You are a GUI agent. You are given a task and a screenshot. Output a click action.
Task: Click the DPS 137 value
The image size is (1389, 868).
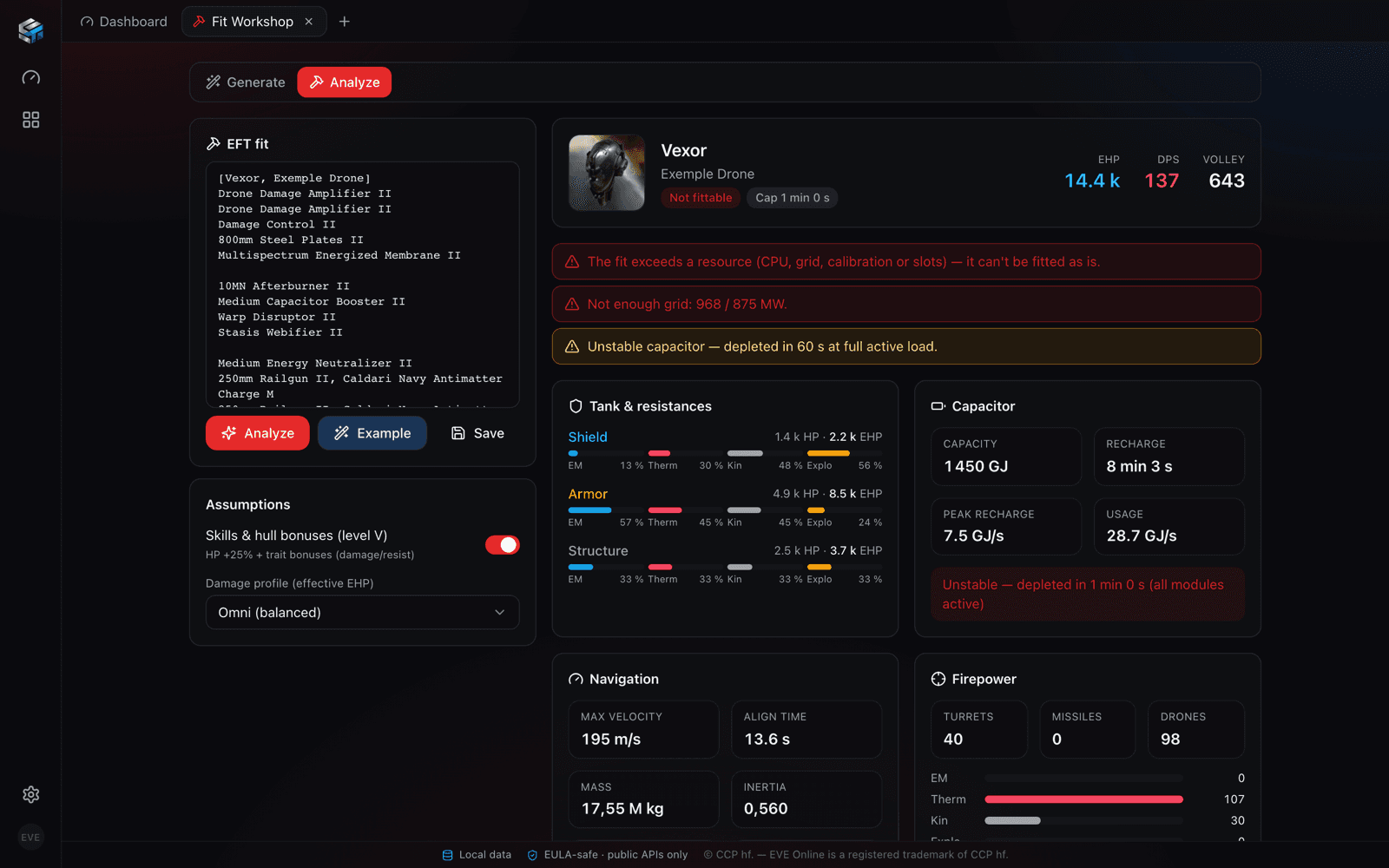[1162, 181]
